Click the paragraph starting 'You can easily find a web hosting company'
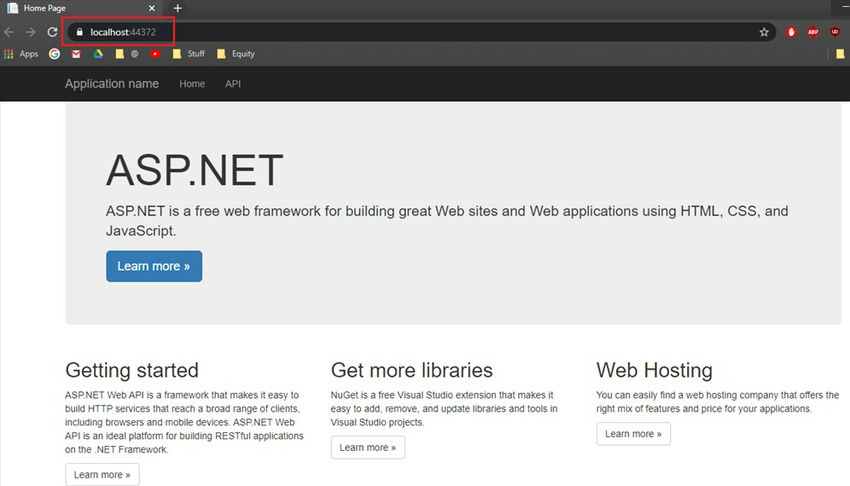850x486 pixels. tap(717, 401)
